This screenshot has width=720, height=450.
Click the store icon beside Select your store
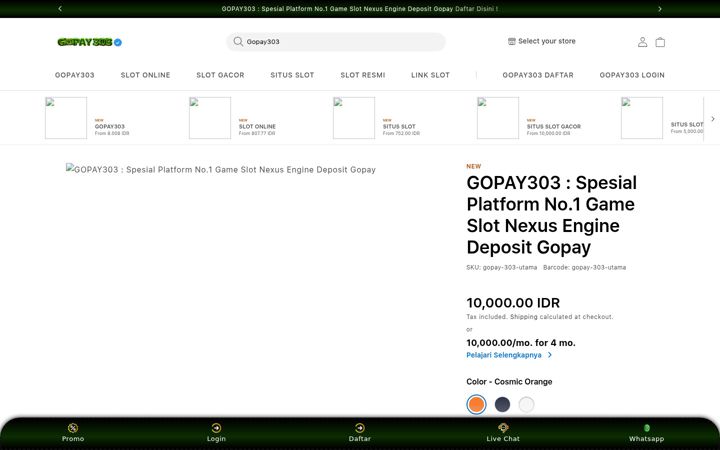click(512, 41)
